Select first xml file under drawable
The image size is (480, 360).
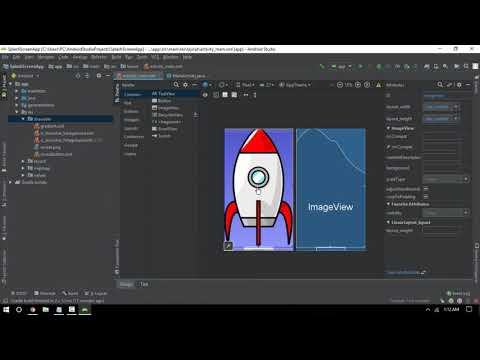point(49,126)
